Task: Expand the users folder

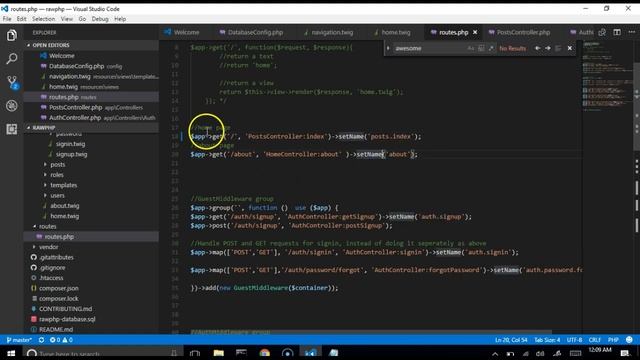Action: tap(57, 196)
